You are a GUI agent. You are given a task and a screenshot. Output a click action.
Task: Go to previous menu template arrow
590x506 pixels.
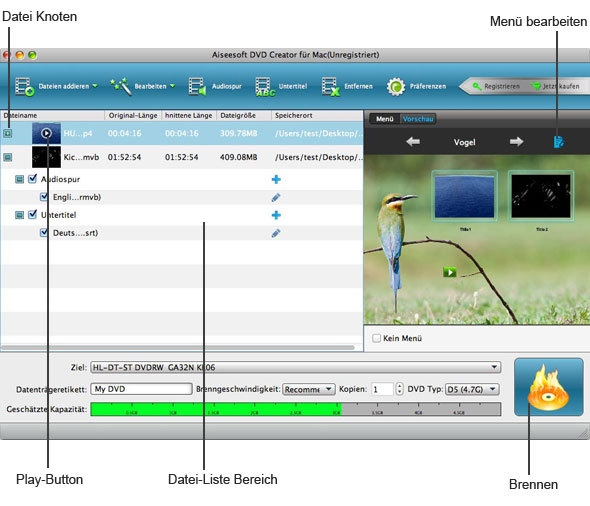413,142
